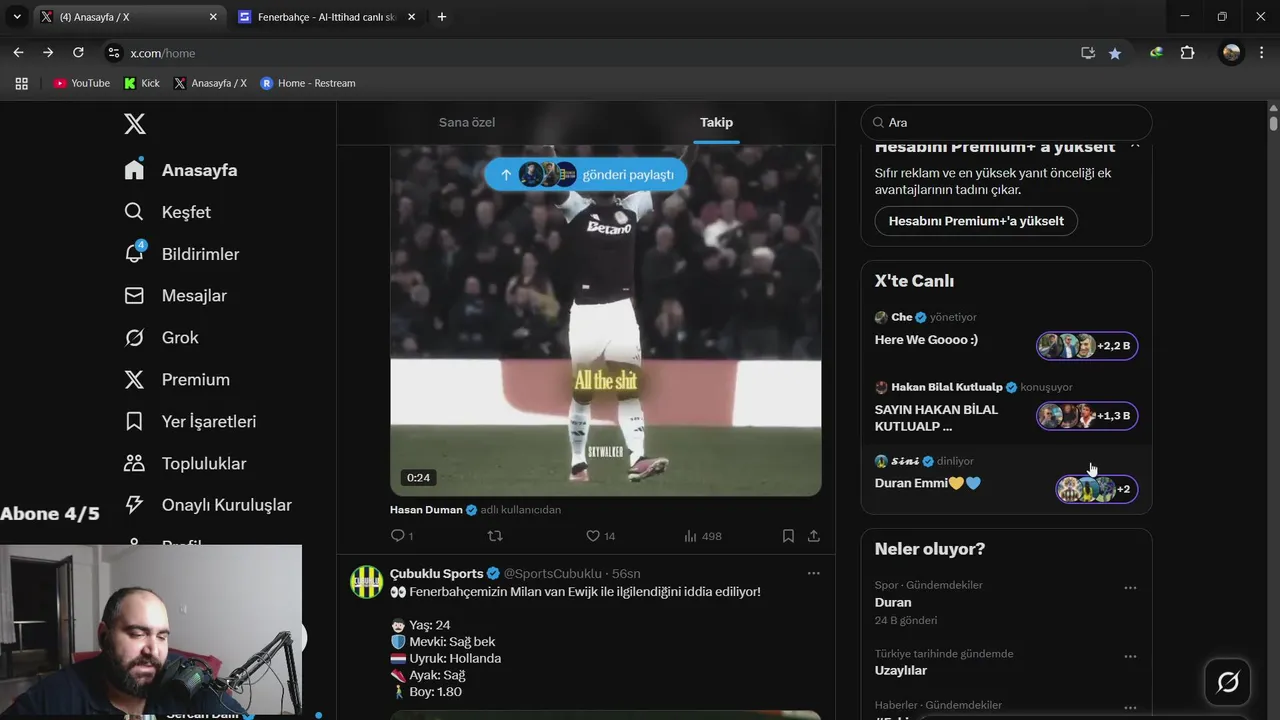Close the Fenerbahçe - Al-Ittihad browser tab
The height and width of the screenshot is (720, 1280).
click(x=411, y=17)
